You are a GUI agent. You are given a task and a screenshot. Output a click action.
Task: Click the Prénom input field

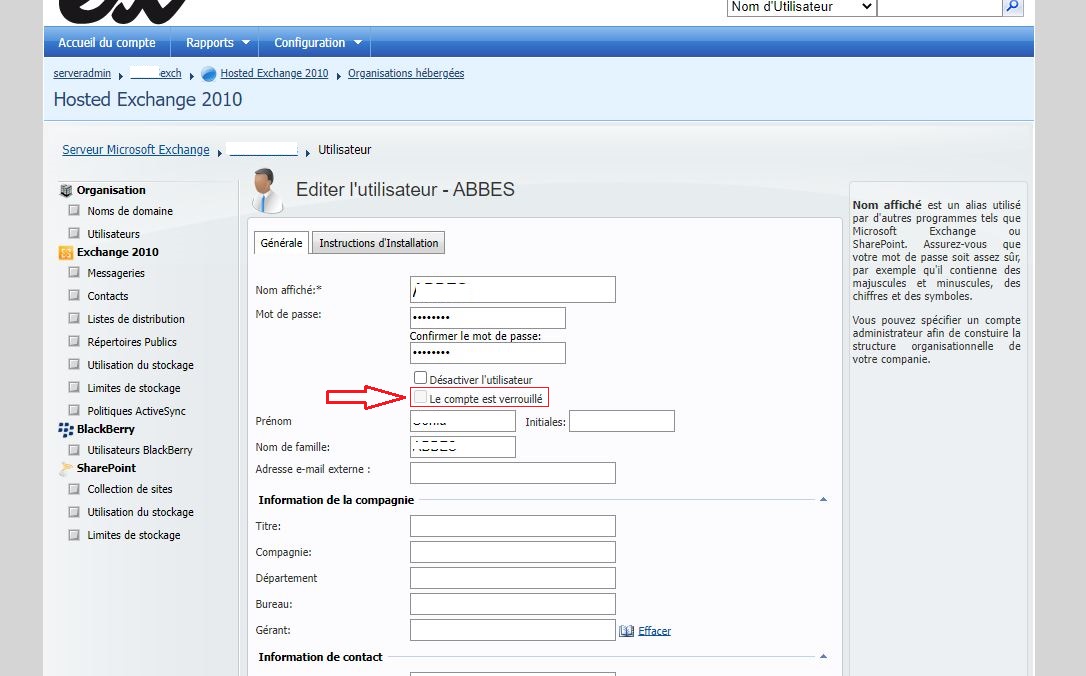coord(463,421)
